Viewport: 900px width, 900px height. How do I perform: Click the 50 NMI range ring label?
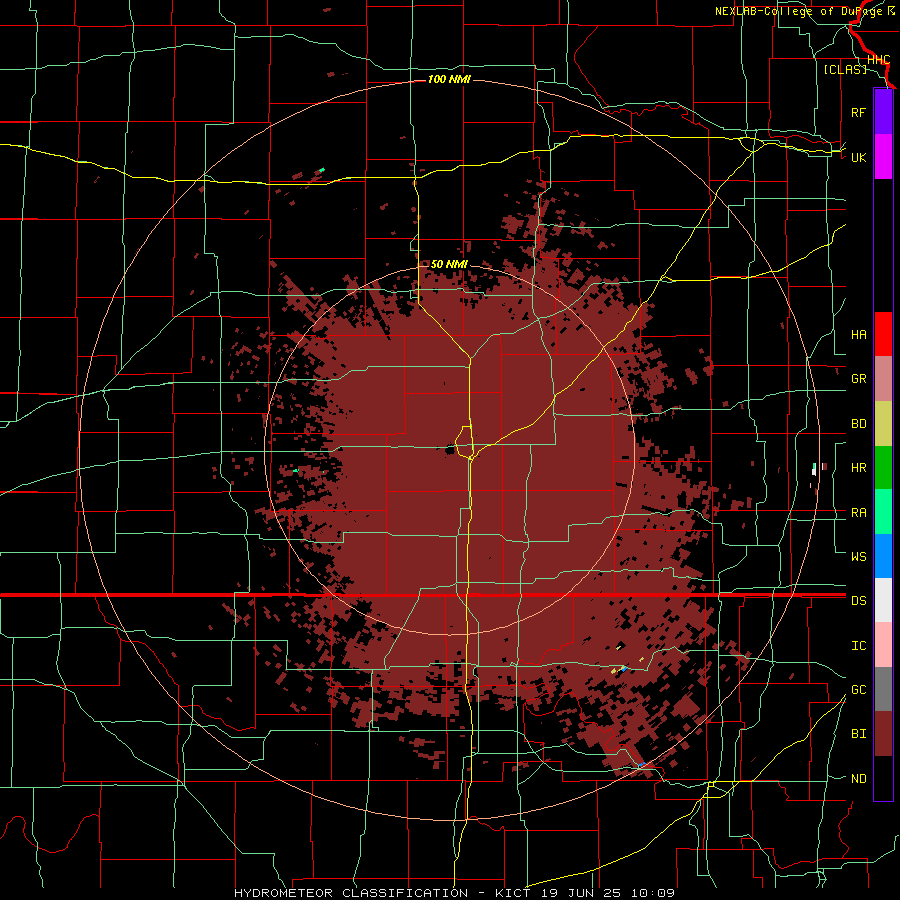point(449,264)
